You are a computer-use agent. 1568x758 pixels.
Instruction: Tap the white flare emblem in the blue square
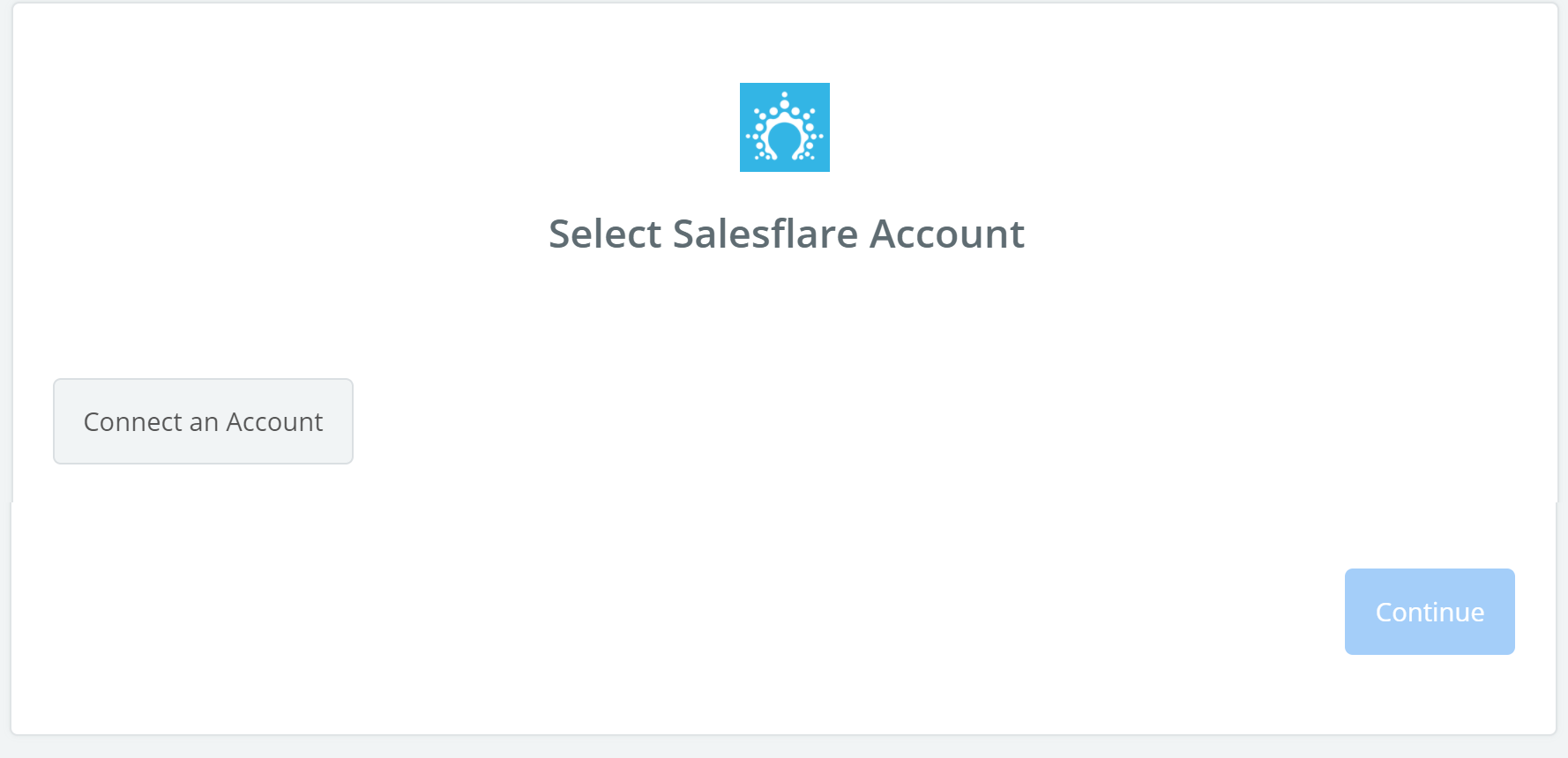[x=785, y=127]
